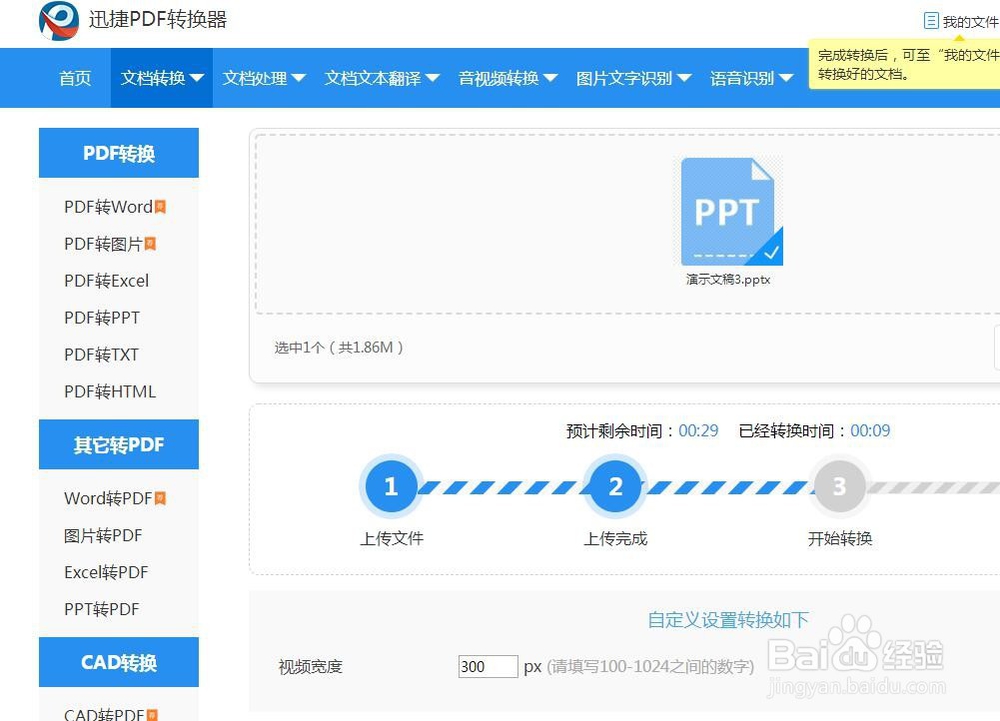Select the 首页 menu item

[x=74, y=77]
